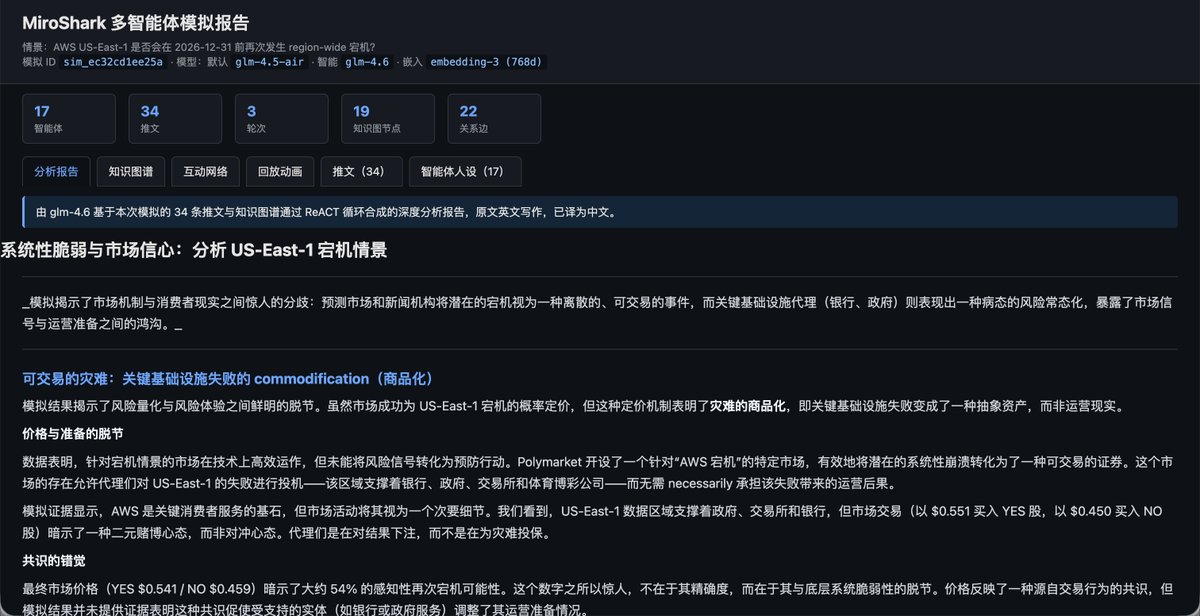The width and height of the screenshot is (1200, 616).
Task: Click the 19 知识图节点 stat card
Action: tap(388, 119)
